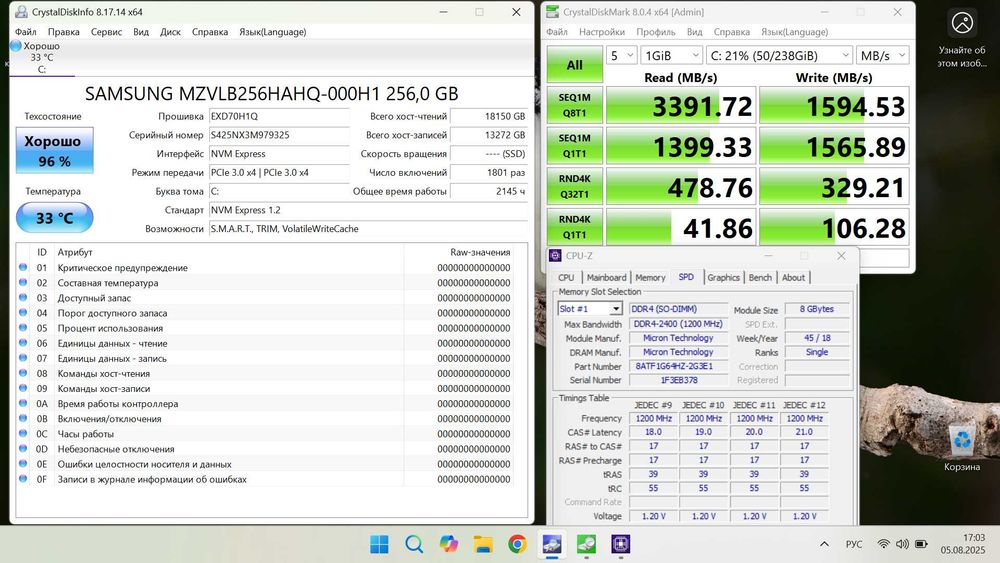This screenshot has height=563, width=1000.
Task: Switch to CPU tab in CPU-Z
Action: [x=566, y=277]
